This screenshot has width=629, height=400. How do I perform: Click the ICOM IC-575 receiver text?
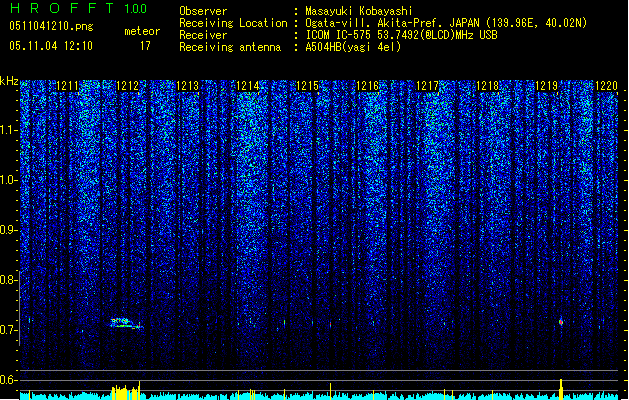[401, 35]
